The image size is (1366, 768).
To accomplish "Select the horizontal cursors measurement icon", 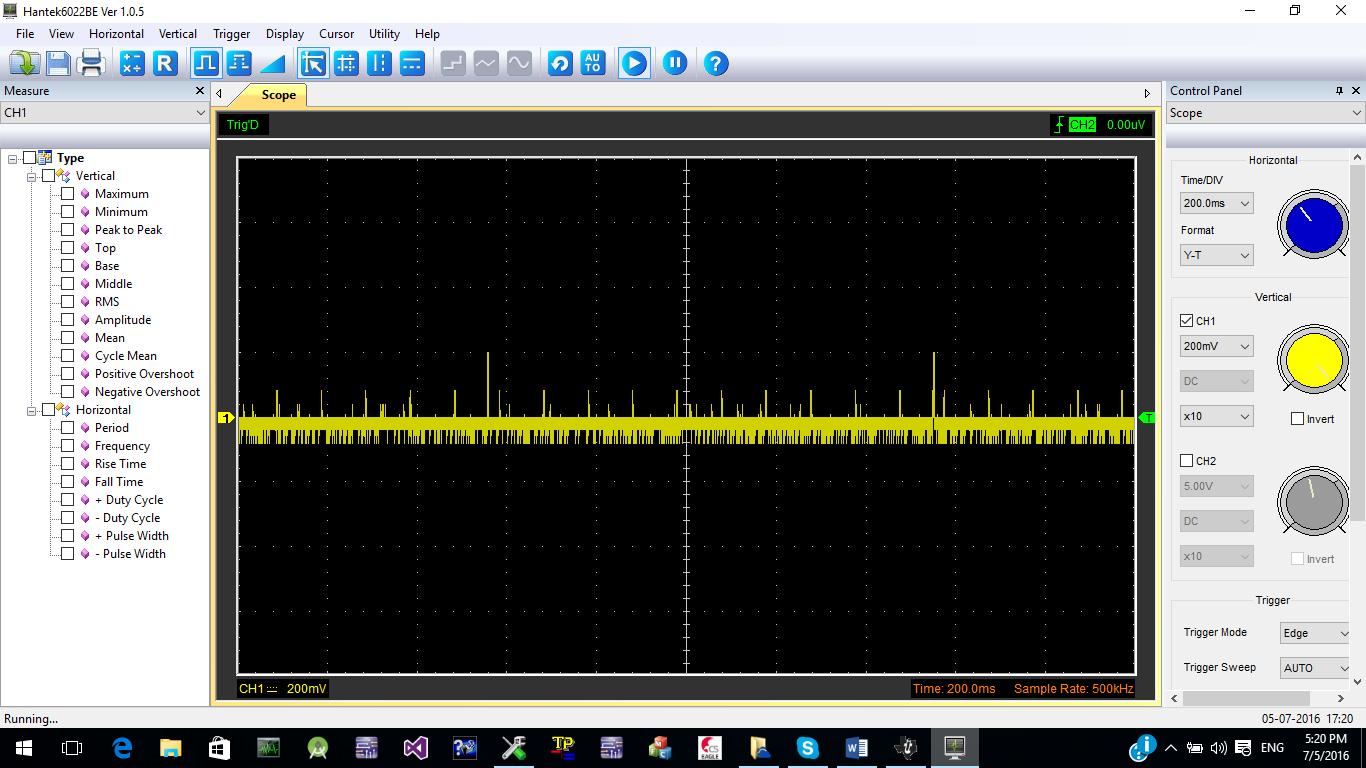I will point(412,63).
